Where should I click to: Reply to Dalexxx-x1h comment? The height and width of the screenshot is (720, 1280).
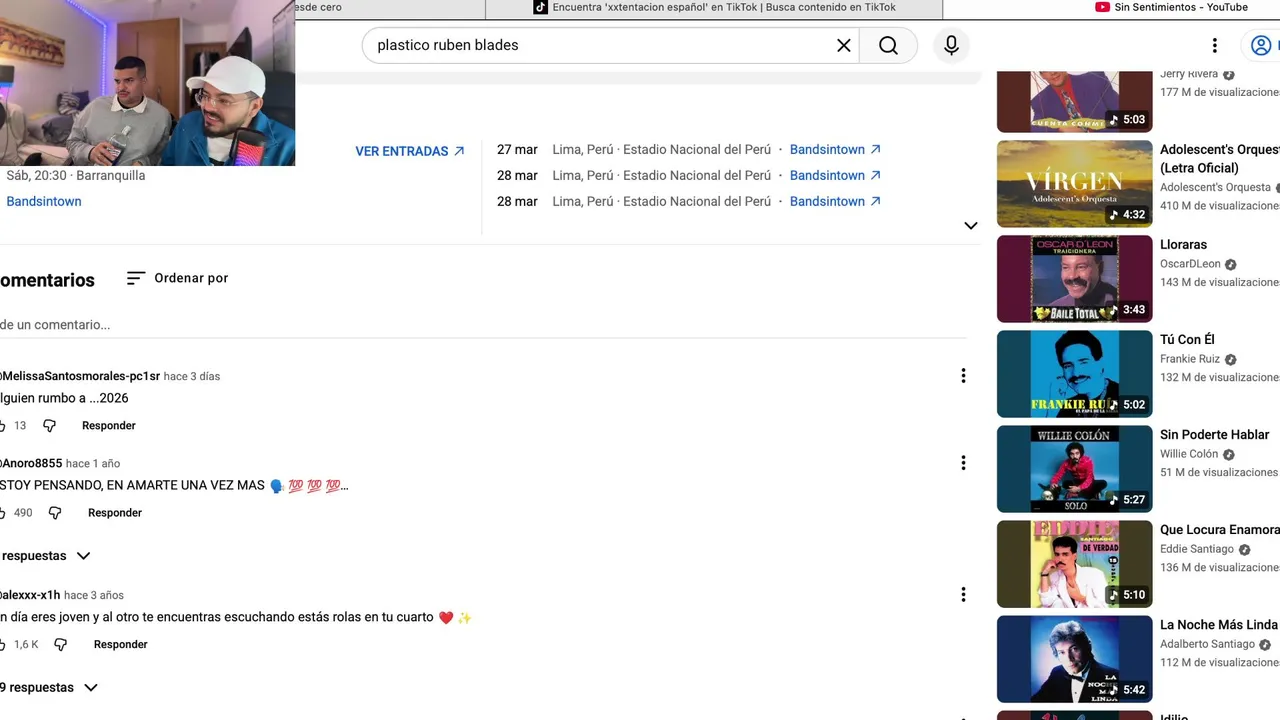121,645
